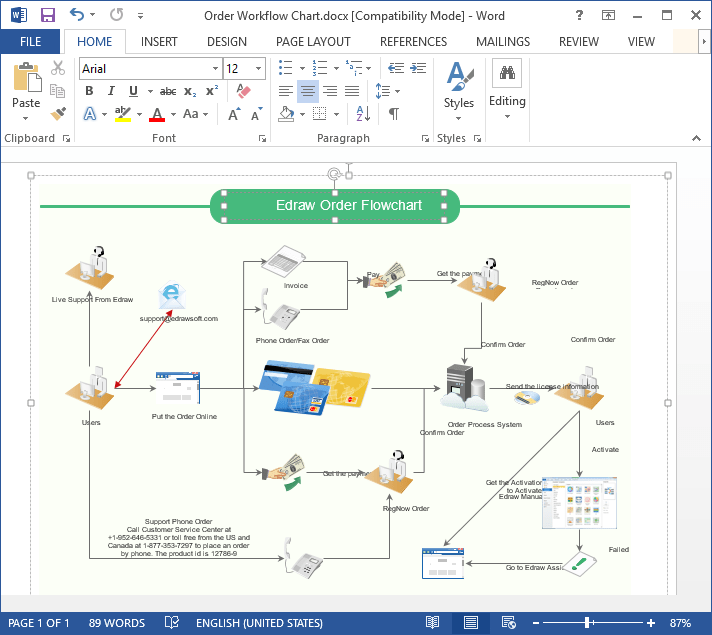This screenshot has width=712, height=635.
Task: Open Ribbon Display Options
Action: tap(608, 15)
